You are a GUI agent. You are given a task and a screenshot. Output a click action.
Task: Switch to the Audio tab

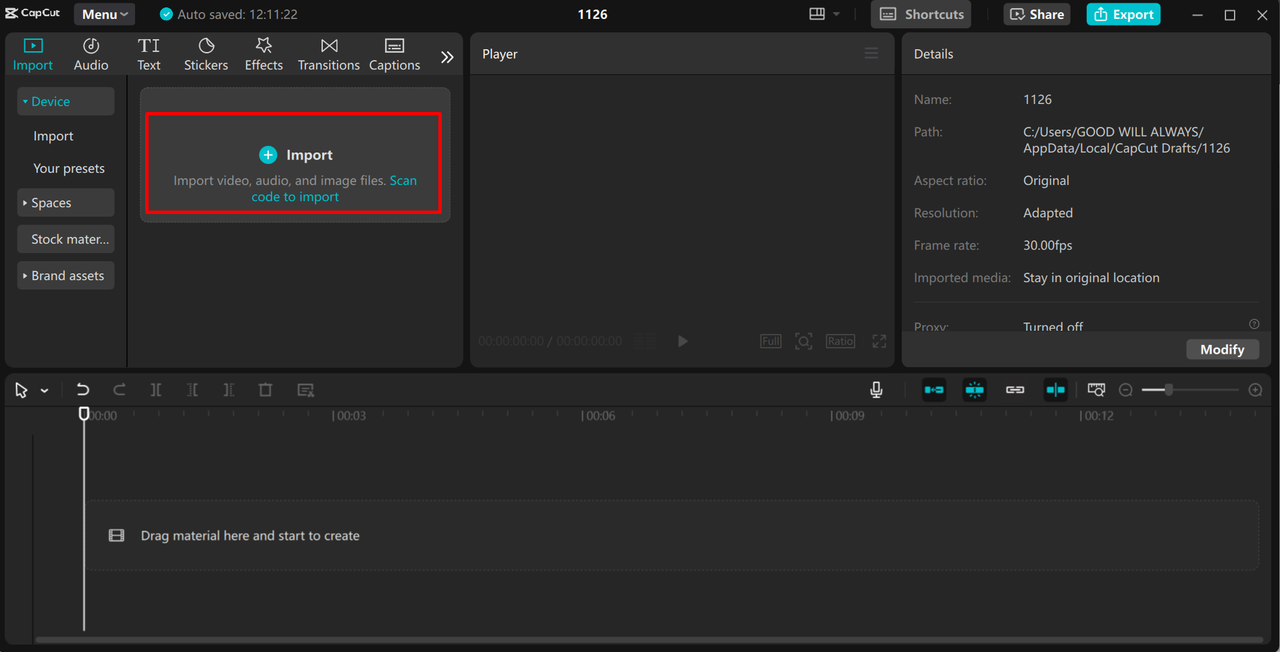click(91, 55)
